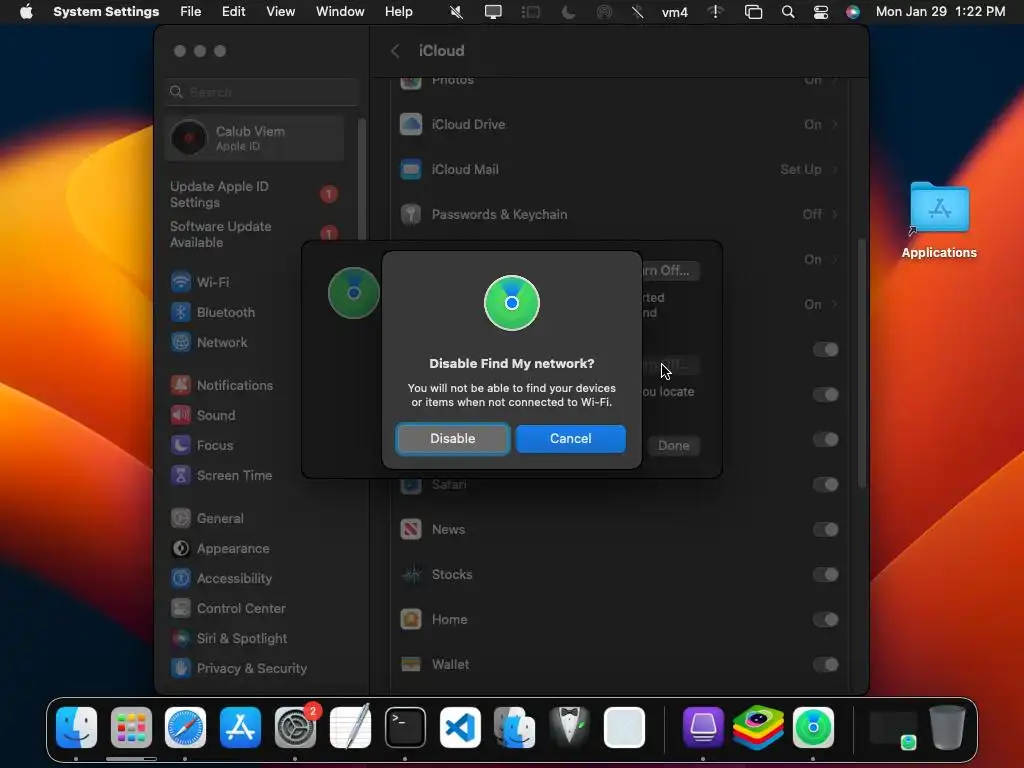Open Update Apple ID Settings notice
Image resolution: width=1024 pixels, height=768 pixels.
coord(253,194)
